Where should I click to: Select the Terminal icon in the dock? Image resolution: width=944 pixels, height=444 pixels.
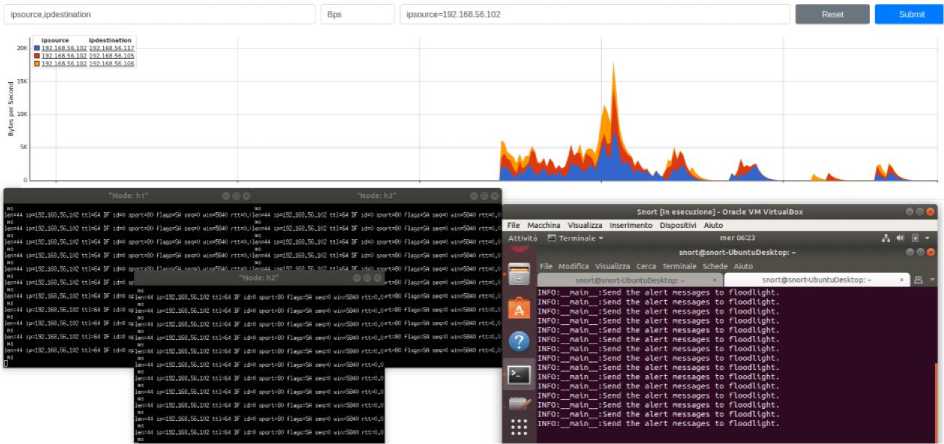pyautogui.click(x=519, y=374)
